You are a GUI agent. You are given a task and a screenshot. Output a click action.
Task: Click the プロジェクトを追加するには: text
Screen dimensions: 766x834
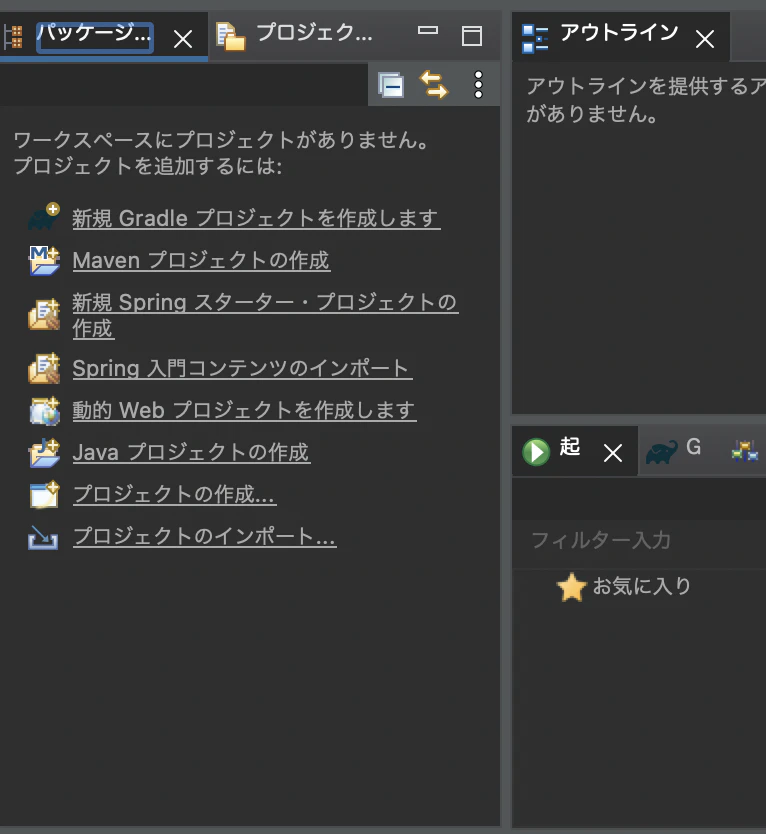coord(147,166)
